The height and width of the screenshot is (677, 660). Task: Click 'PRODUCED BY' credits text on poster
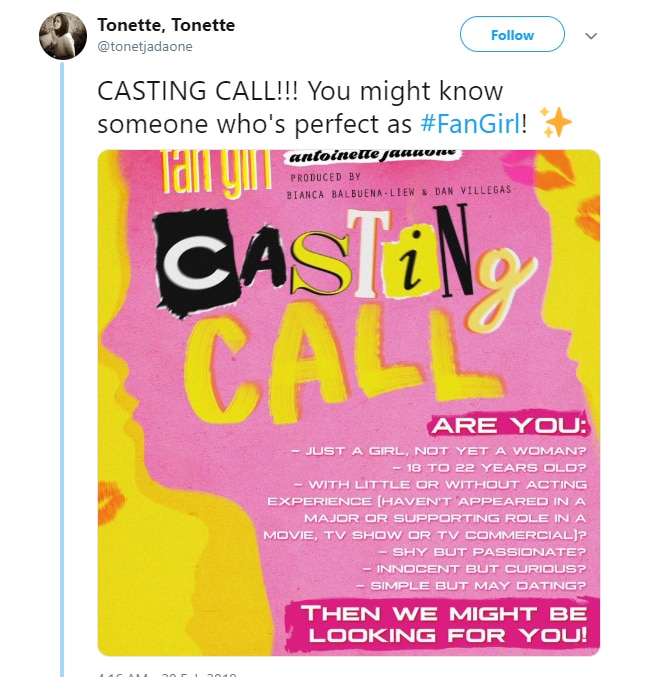click(325, 177)
